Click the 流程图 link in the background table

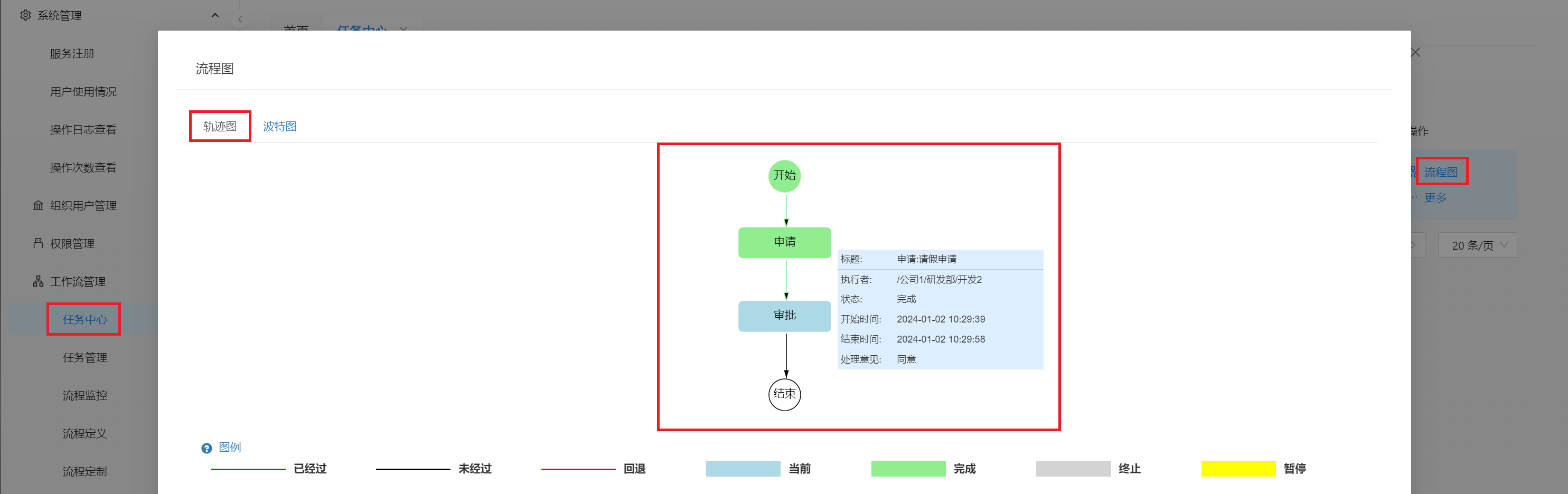(1441, 172)
